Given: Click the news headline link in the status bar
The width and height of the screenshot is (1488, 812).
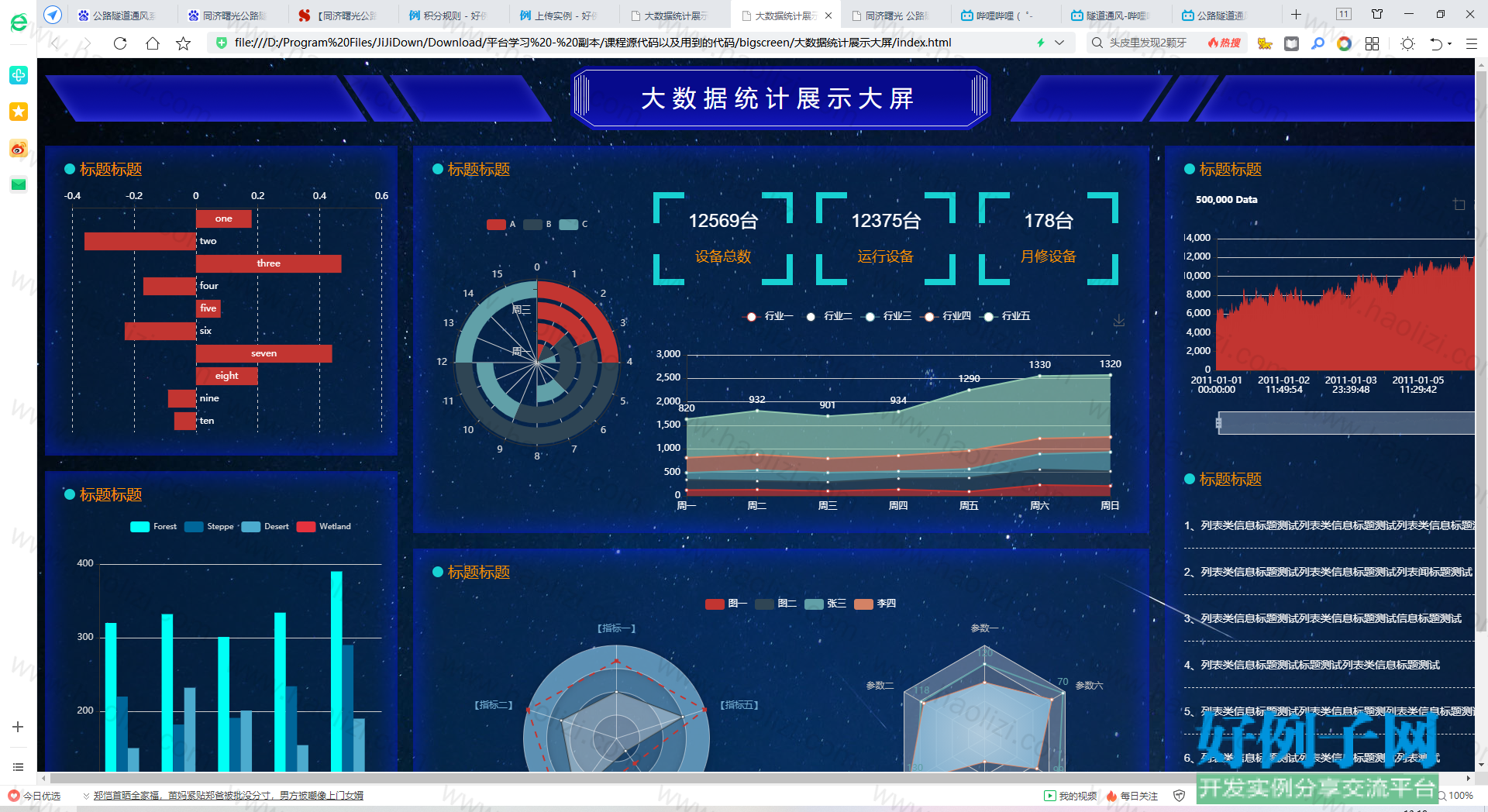Looking at the screenshot, I should pyautogui.click(x=228, y=796).
